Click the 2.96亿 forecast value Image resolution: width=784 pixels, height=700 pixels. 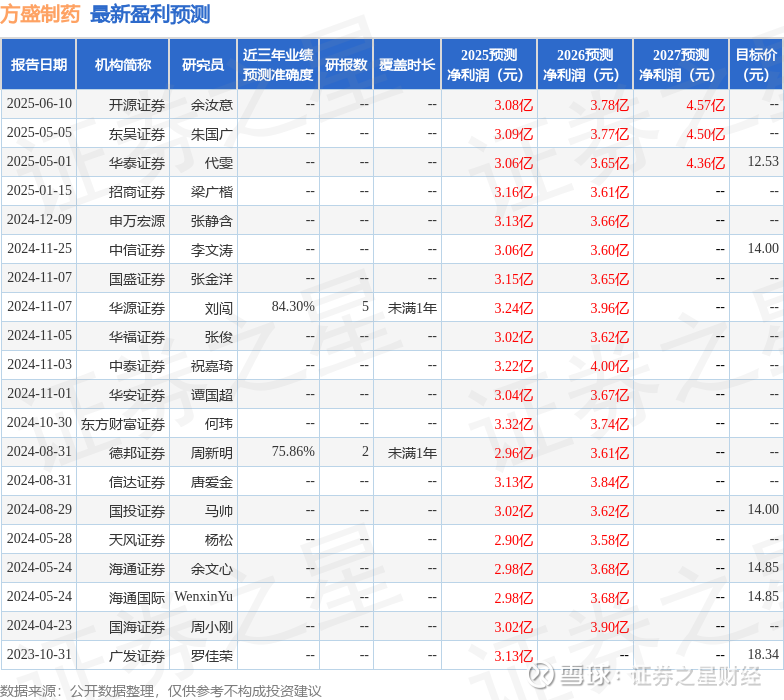pos(514,453)
